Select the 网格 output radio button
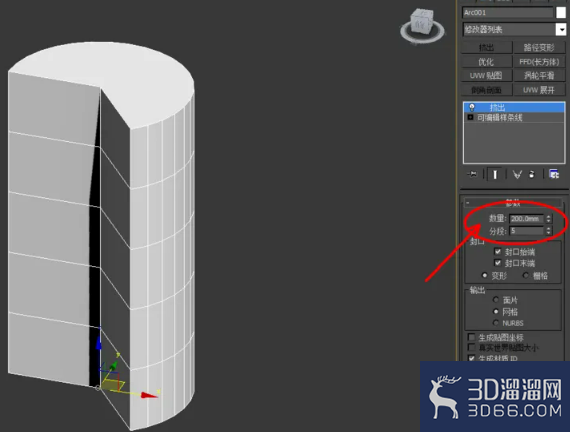Viewport: 570px width, 432px height. (x=495, y=312)
